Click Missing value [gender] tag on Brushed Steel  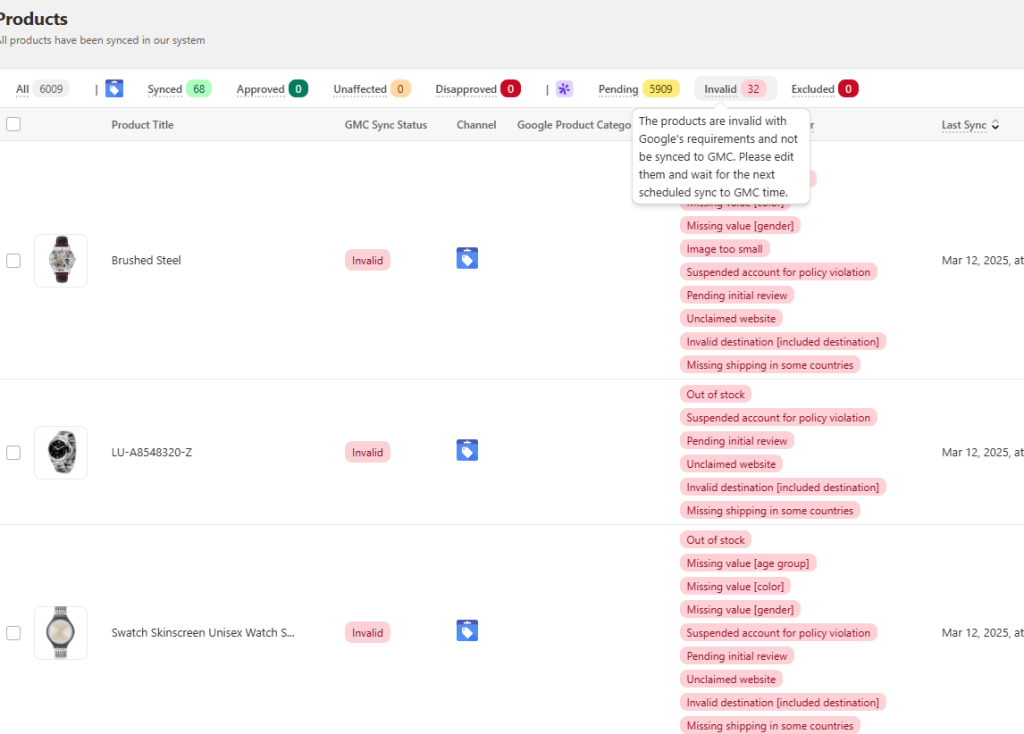point(740,226)
